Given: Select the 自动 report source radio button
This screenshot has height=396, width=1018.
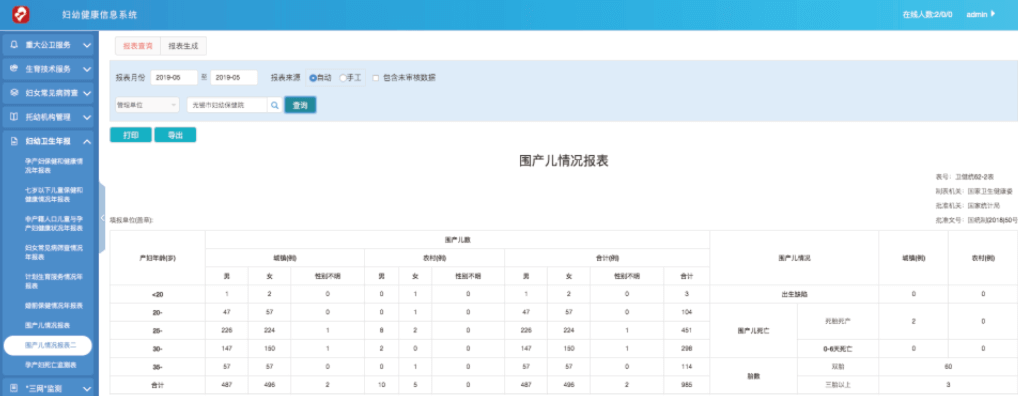Looking at the screenshot, I should coord(313,78).
